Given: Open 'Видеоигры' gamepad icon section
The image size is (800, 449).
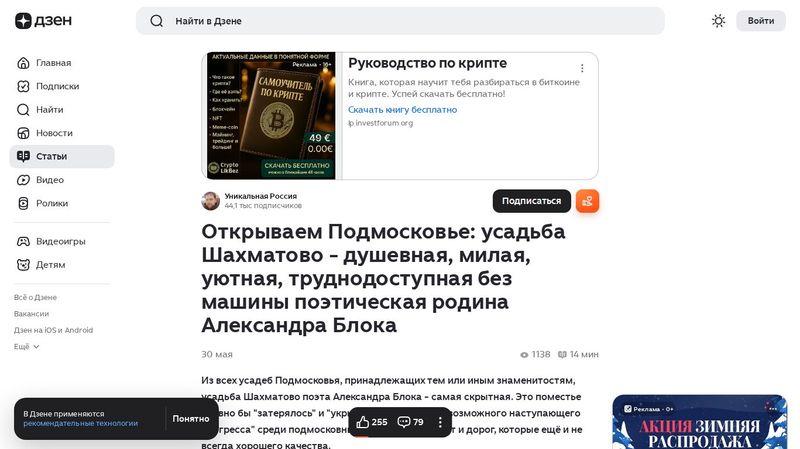Looking at the screenshot, I should (x=24, y=241).
